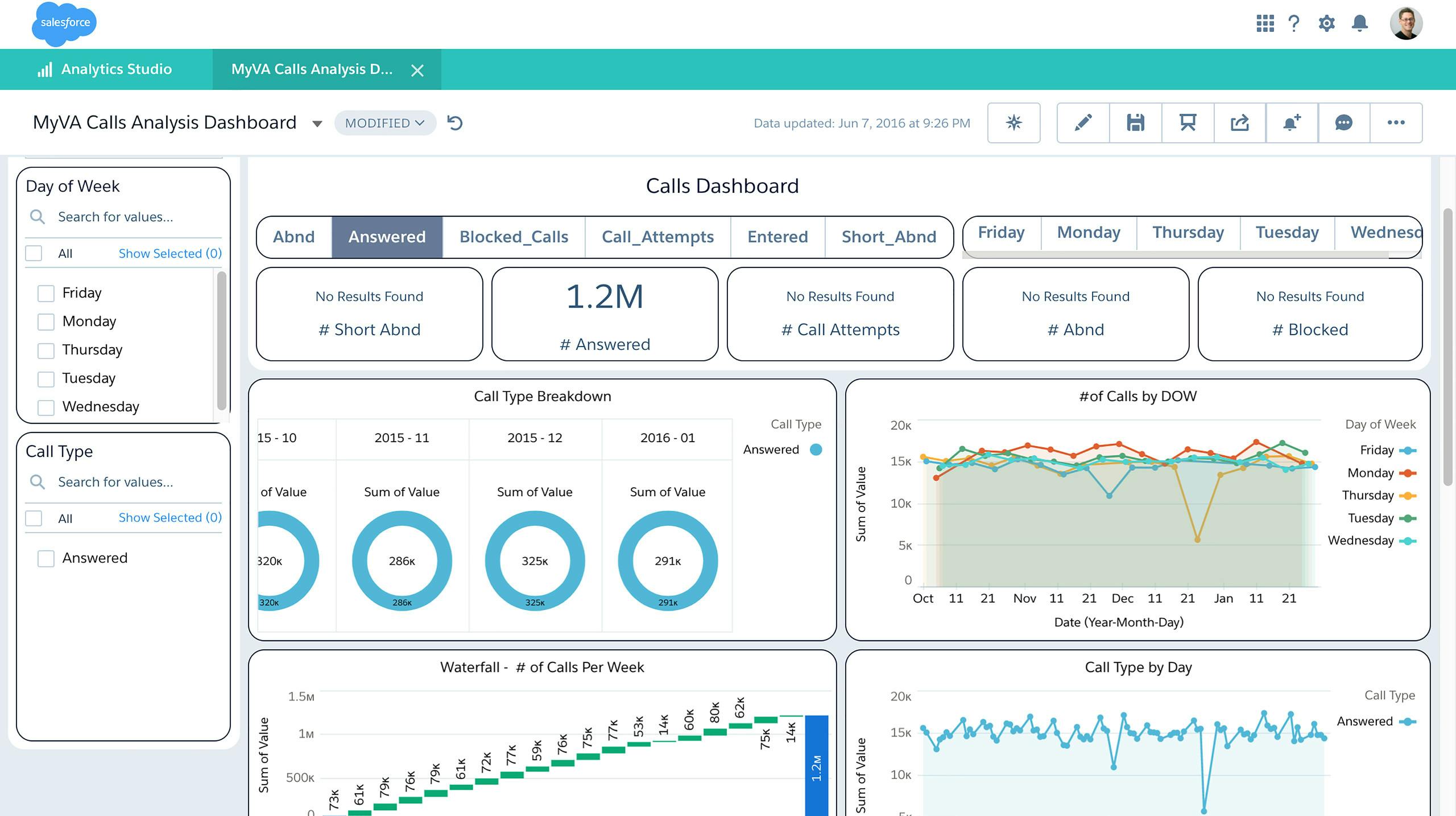Close the MyVA Calls Analysis tab
This screenshot has width=1456, height=816.
point(417,70)
